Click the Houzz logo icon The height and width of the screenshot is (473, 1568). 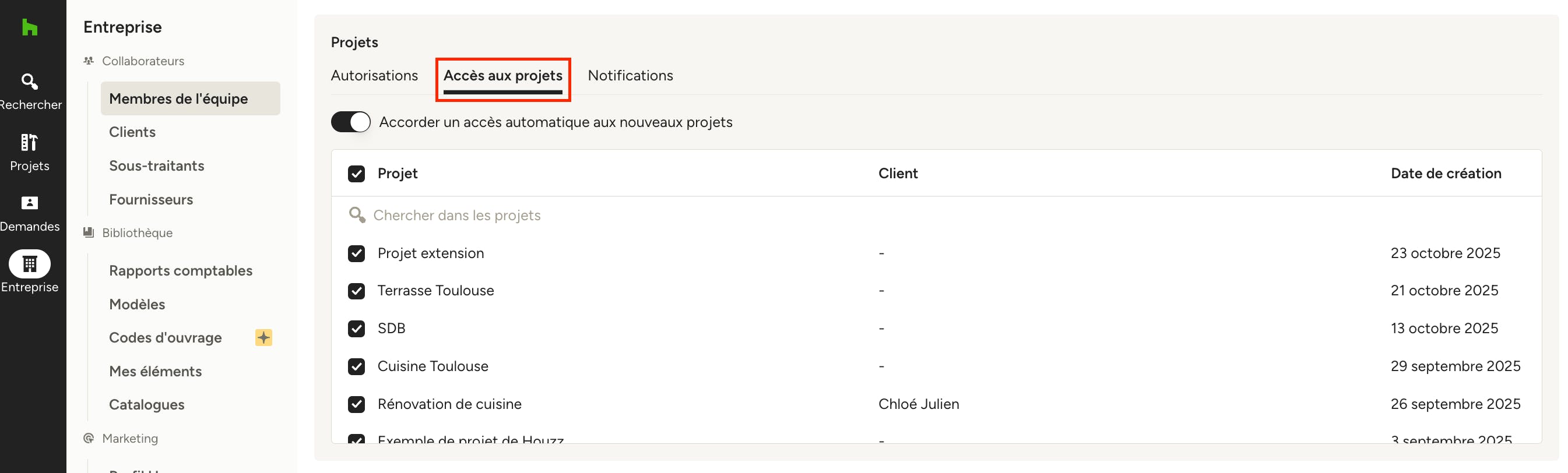point(29,27)
